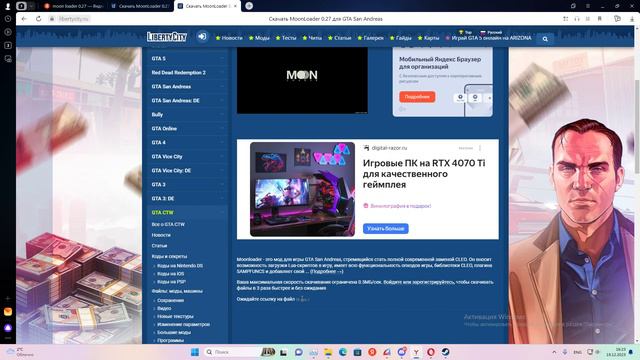640x360 pixels.
Task: Open the Статьи menu item
Action: pyautogui.click(x=340, y=38)
